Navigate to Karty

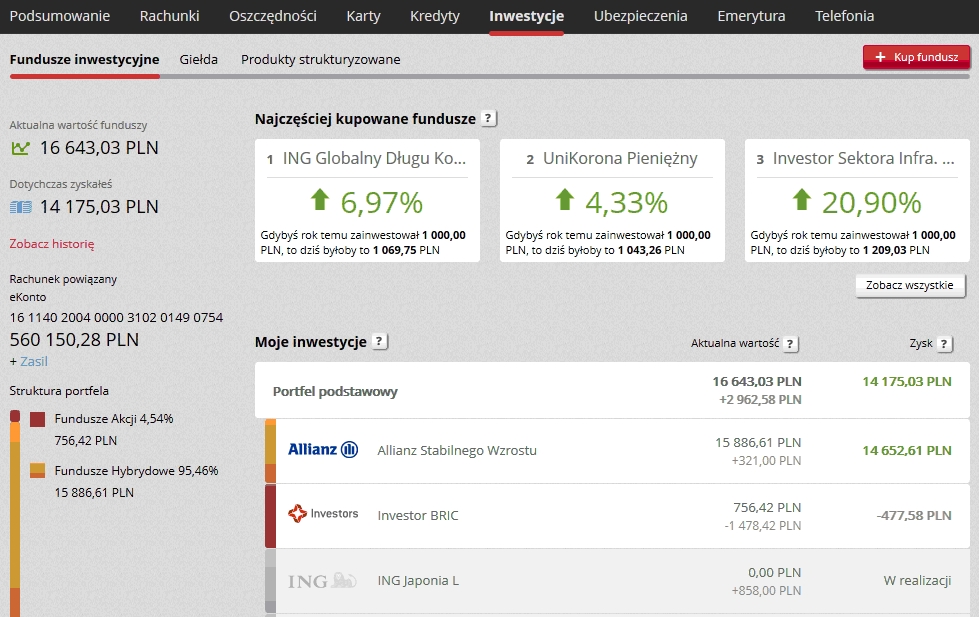coord(363,16)
